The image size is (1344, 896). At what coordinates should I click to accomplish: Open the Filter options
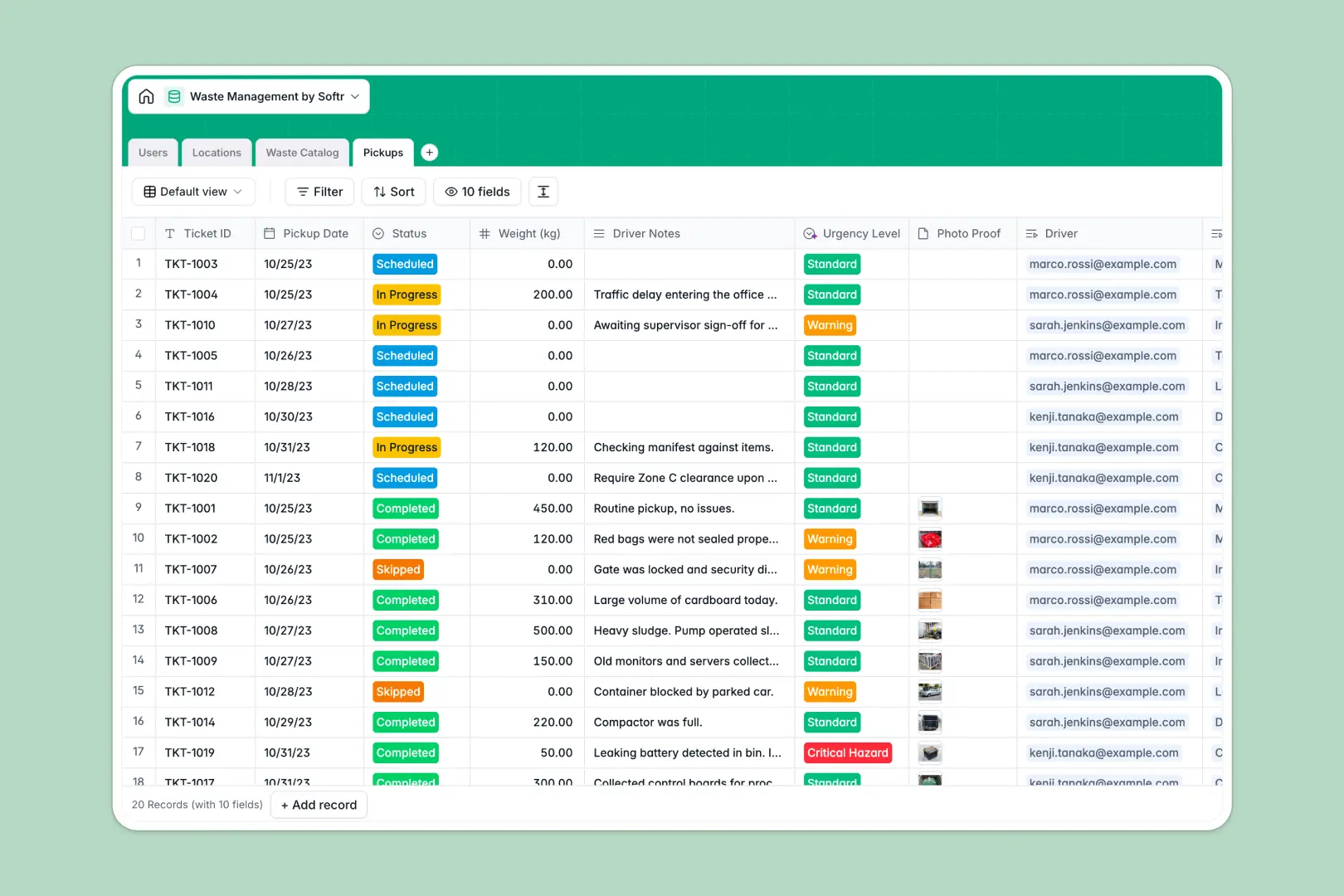pos(319,192)
